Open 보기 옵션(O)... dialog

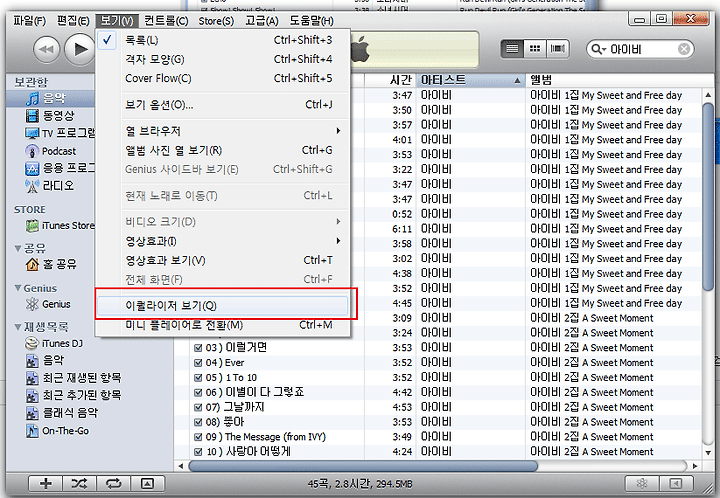[x=223, y=105]
